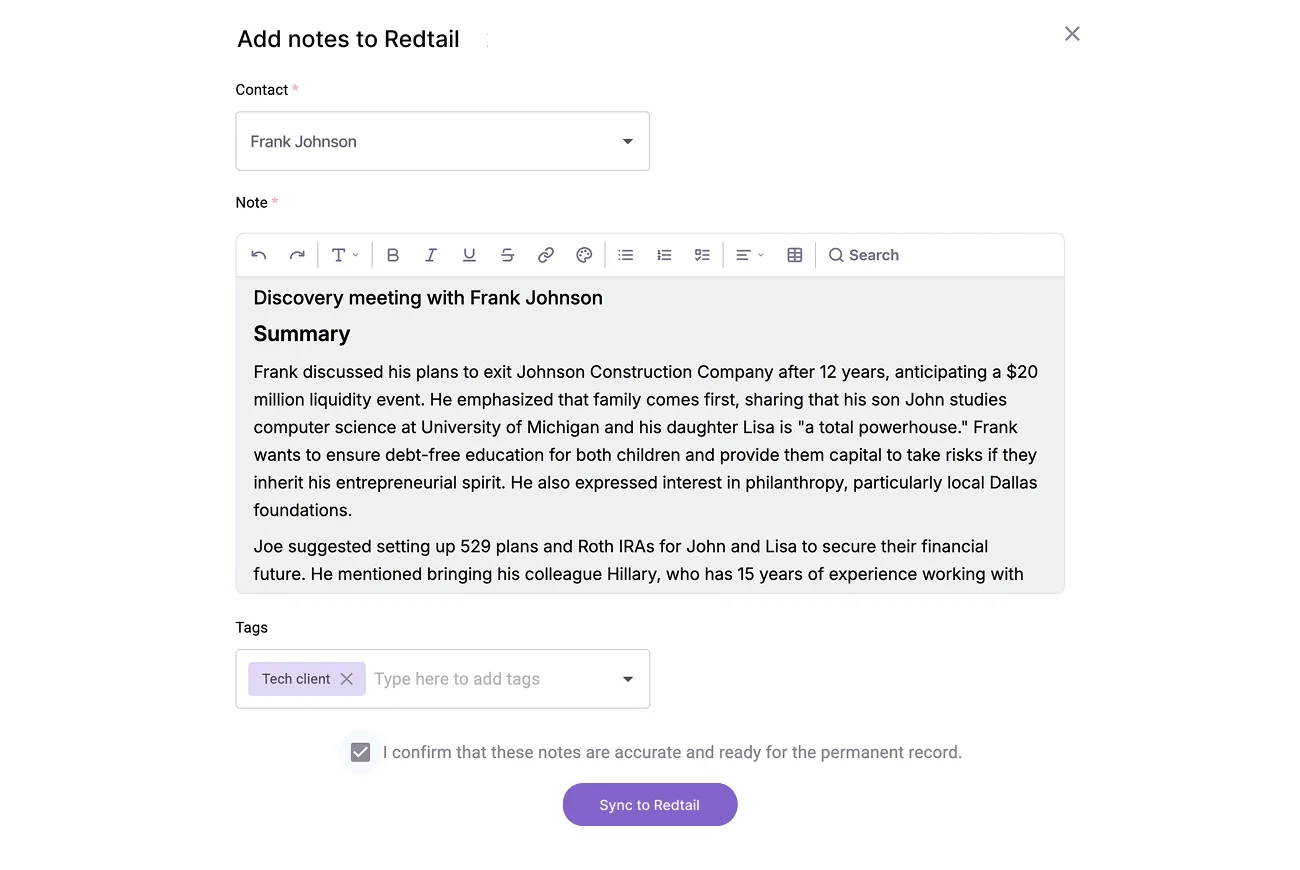This screenshot has width=1300, height=870.
Task: Open the text color palette
Action: 584,255
